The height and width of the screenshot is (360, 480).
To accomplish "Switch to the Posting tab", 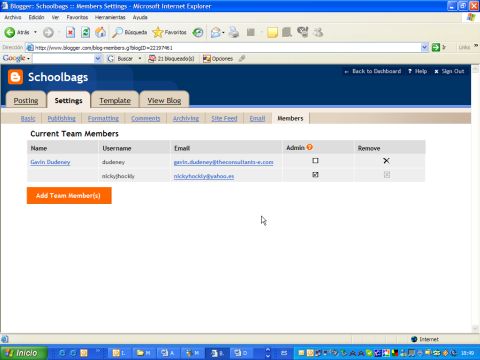I will point(26,100).
